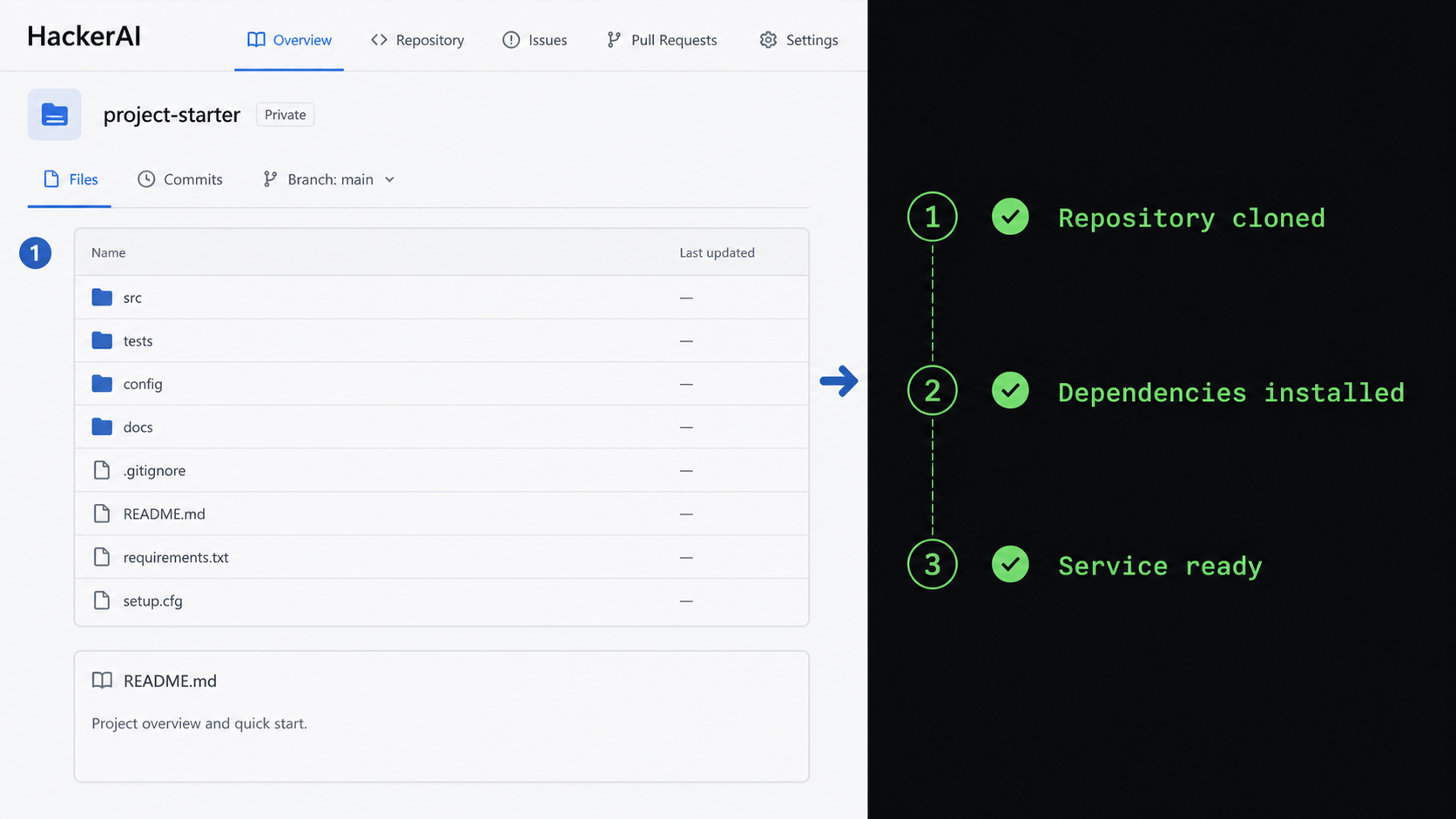The image size is (1456, 819).
Task: Open the .gitignore file name
Action: [154, 471]
